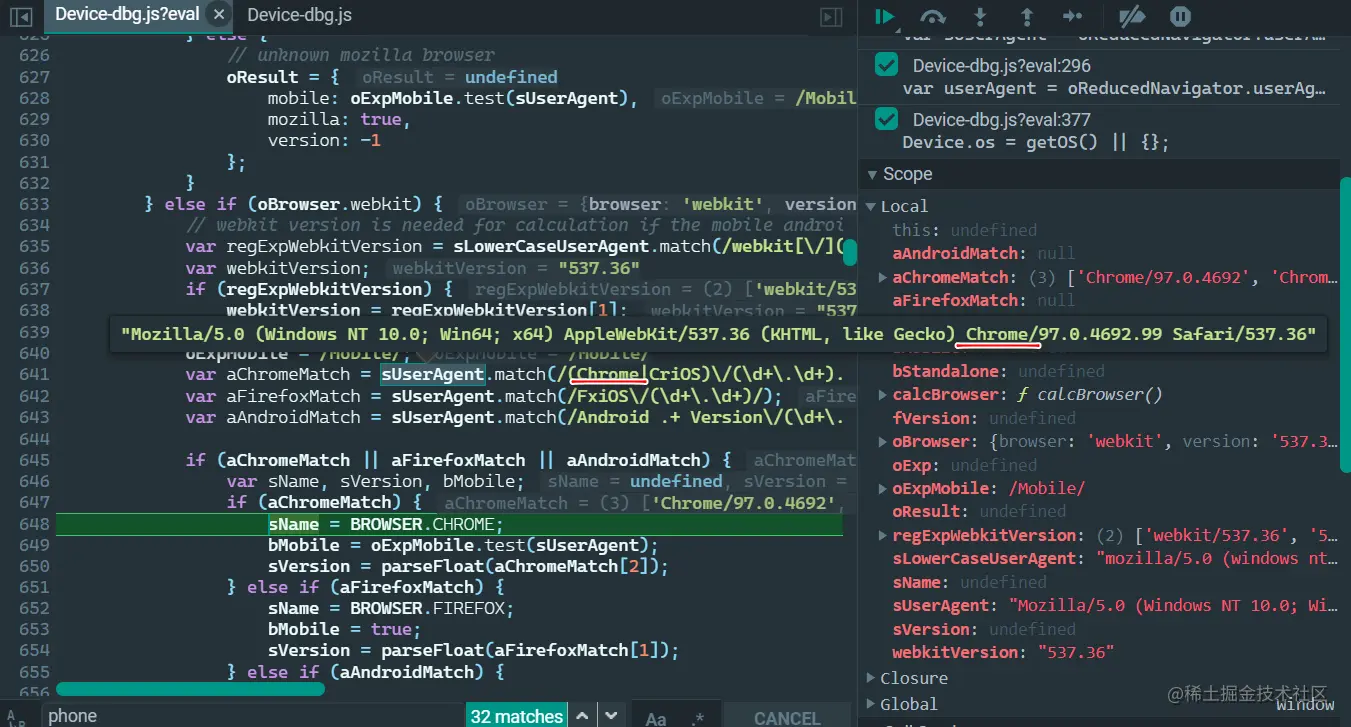This screenshot has width=1351, height=727.
Task: Switch to the Device-dbg.js tab
Action: pyautogui.click(x=299, y=15)
